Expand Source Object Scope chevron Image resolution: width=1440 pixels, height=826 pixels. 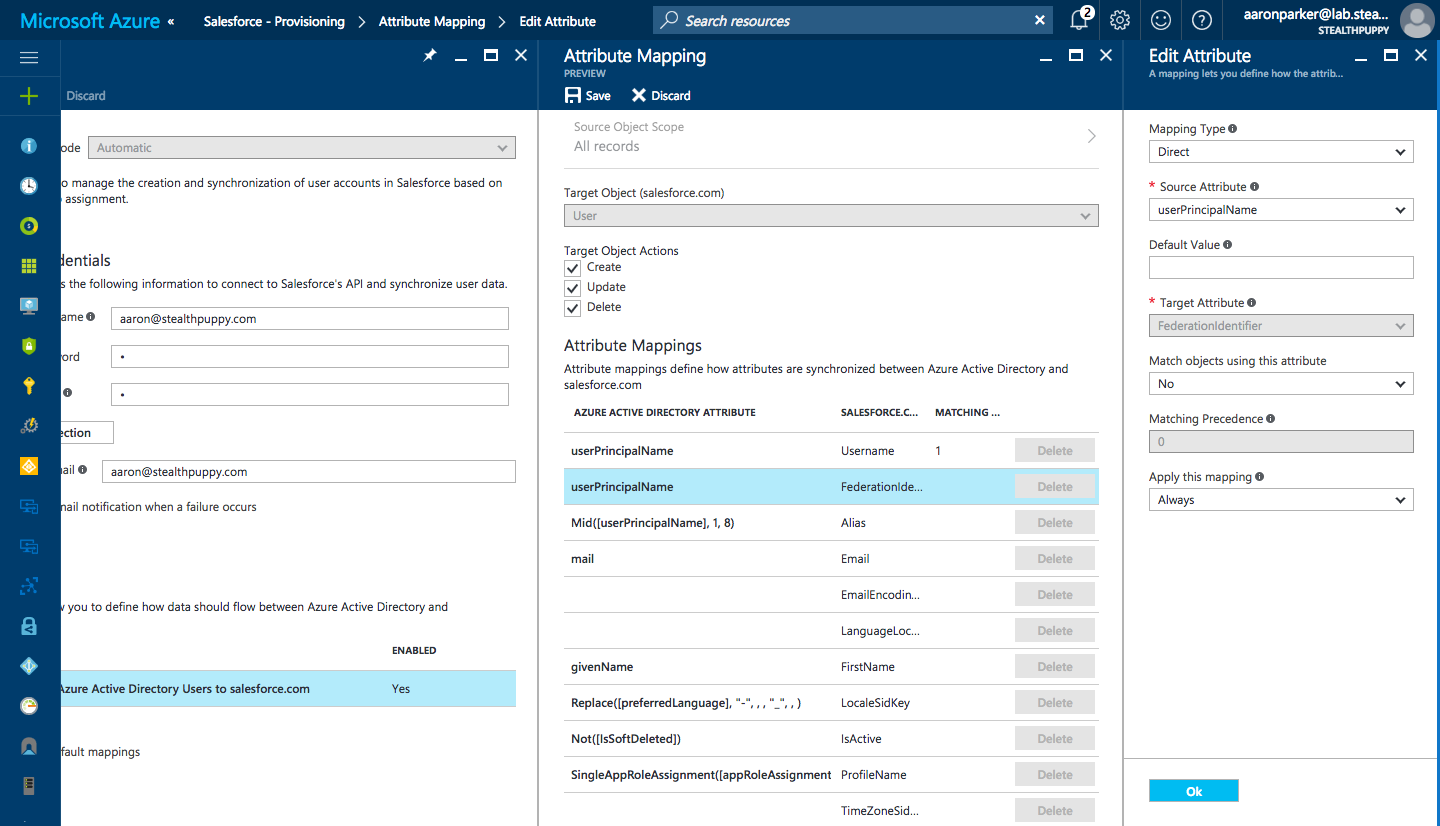[1091, 136]
